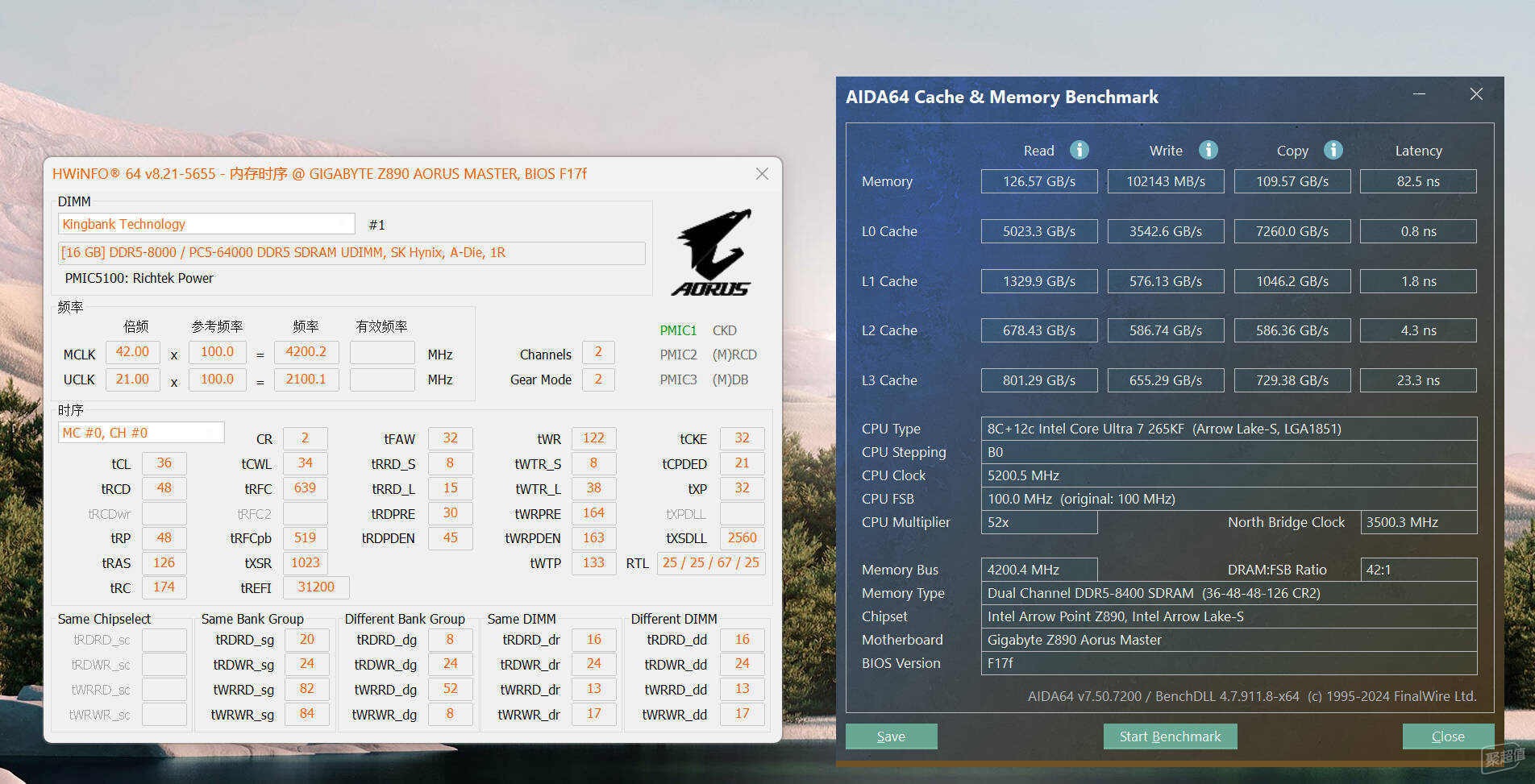This screenshot has height=784, width=1535.
Task: Click the Memory Read result 126.57 GB/s
Action: tap(1039, 181)
